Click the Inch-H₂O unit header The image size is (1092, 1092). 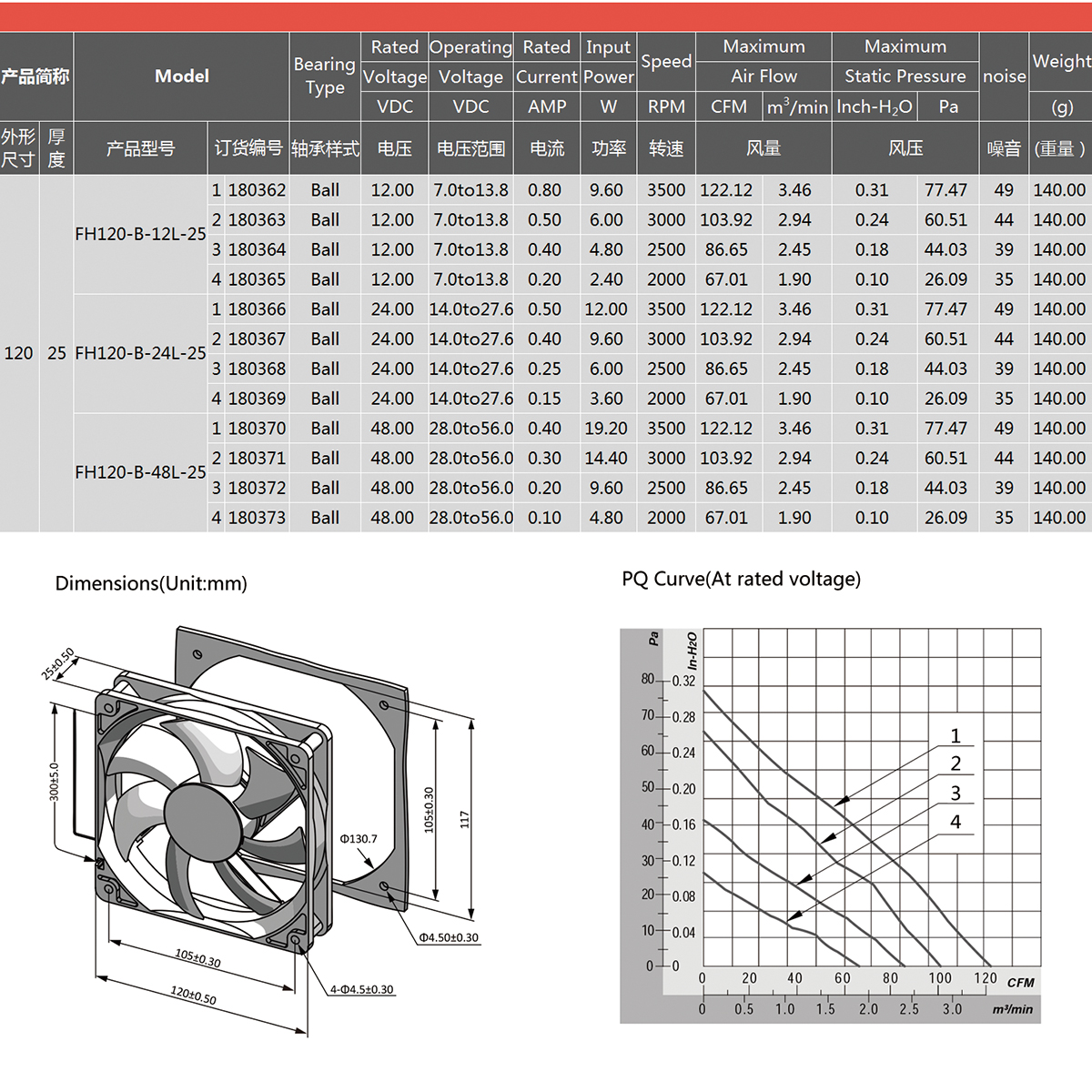click(x=875, y=107)
